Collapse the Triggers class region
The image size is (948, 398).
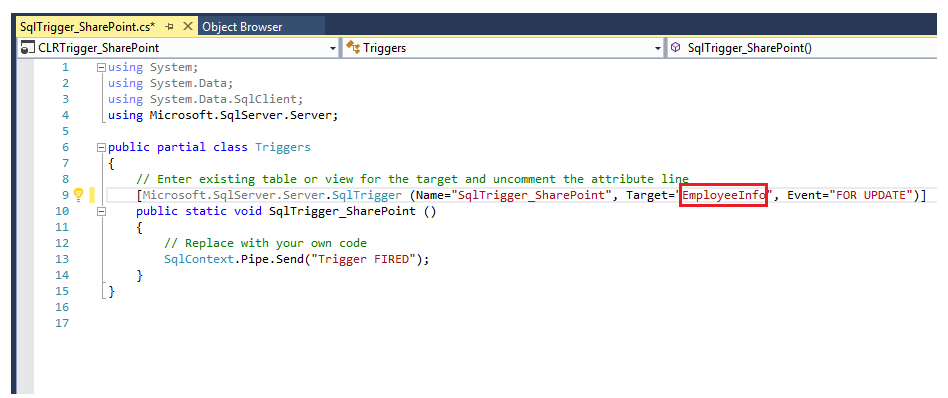pyautogui.click(x=101, y=148)
